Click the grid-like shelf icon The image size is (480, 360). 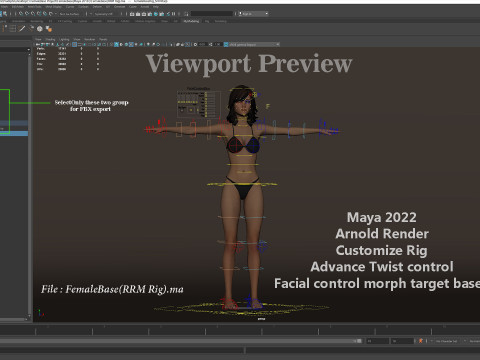coord(12,29)
